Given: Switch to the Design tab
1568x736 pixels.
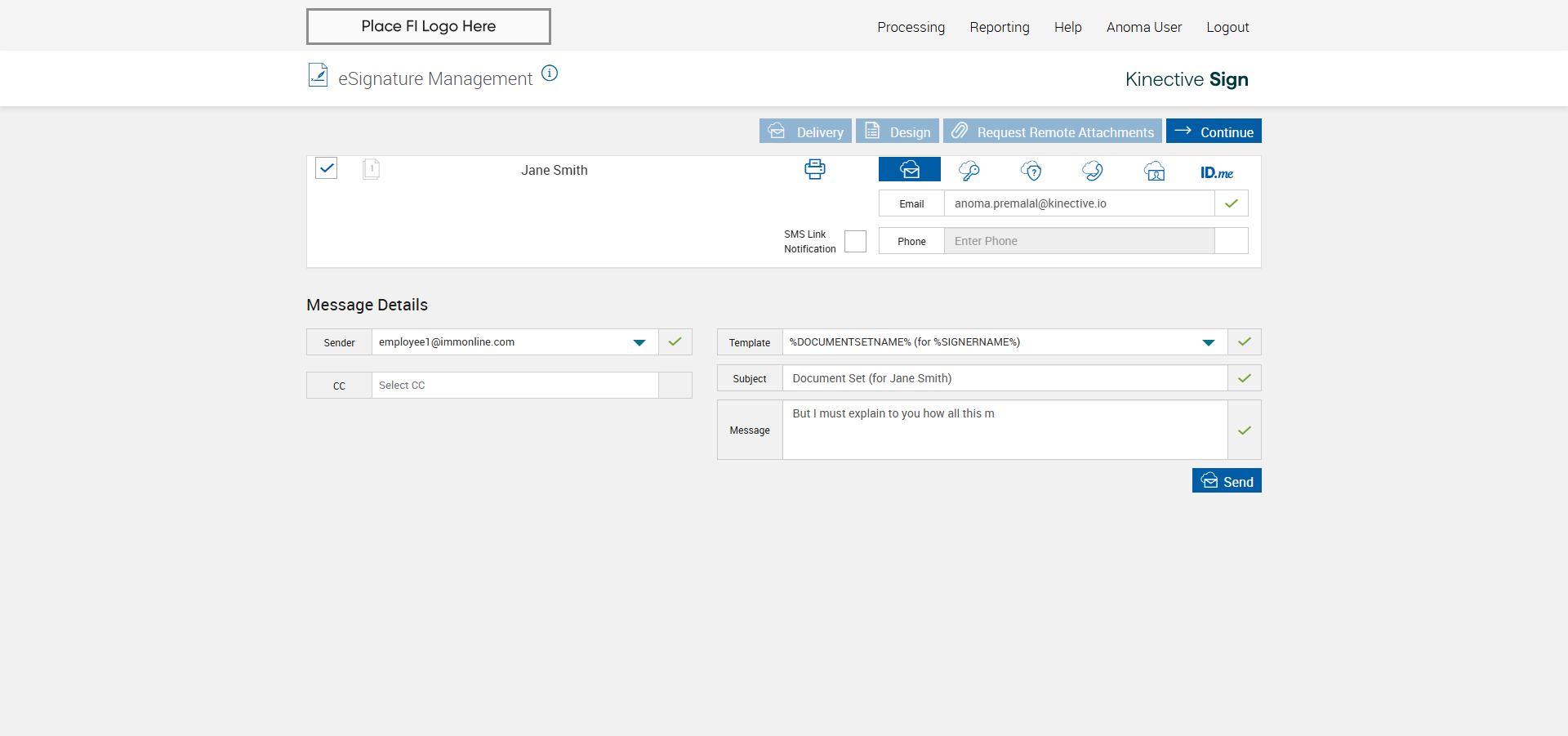Looking at the screenshot, I should click(898, 132).
